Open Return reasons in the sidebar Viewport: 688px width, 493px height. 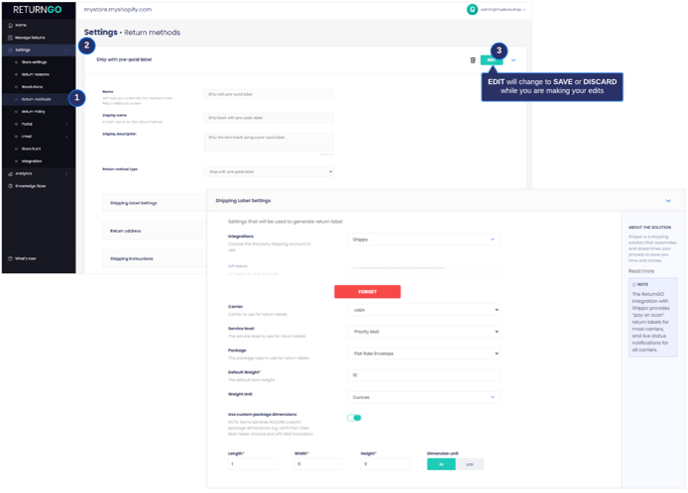(x=36, y=75)
